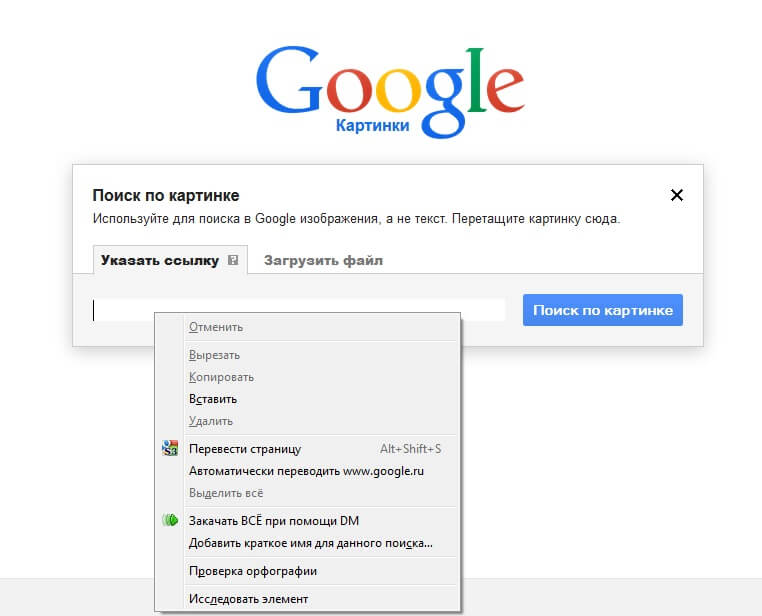Viewport: 762px width, 616px height.
Task: Focus the image URL input field
Action: coord(298,310)
